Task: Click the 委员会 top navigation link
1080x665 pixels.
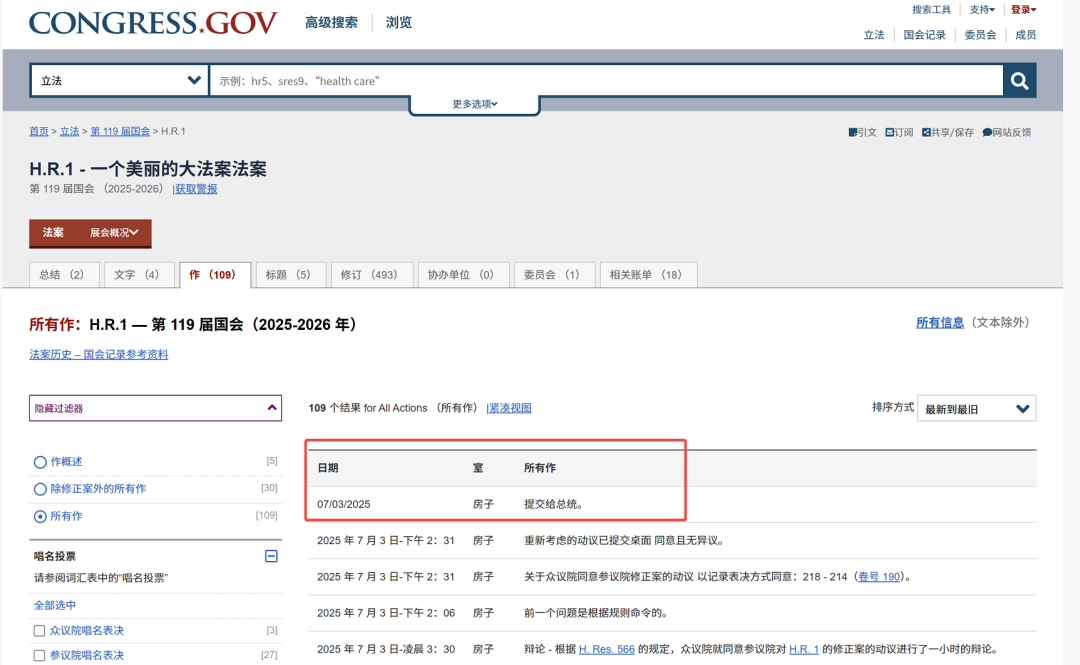Action: coord(980,35)
